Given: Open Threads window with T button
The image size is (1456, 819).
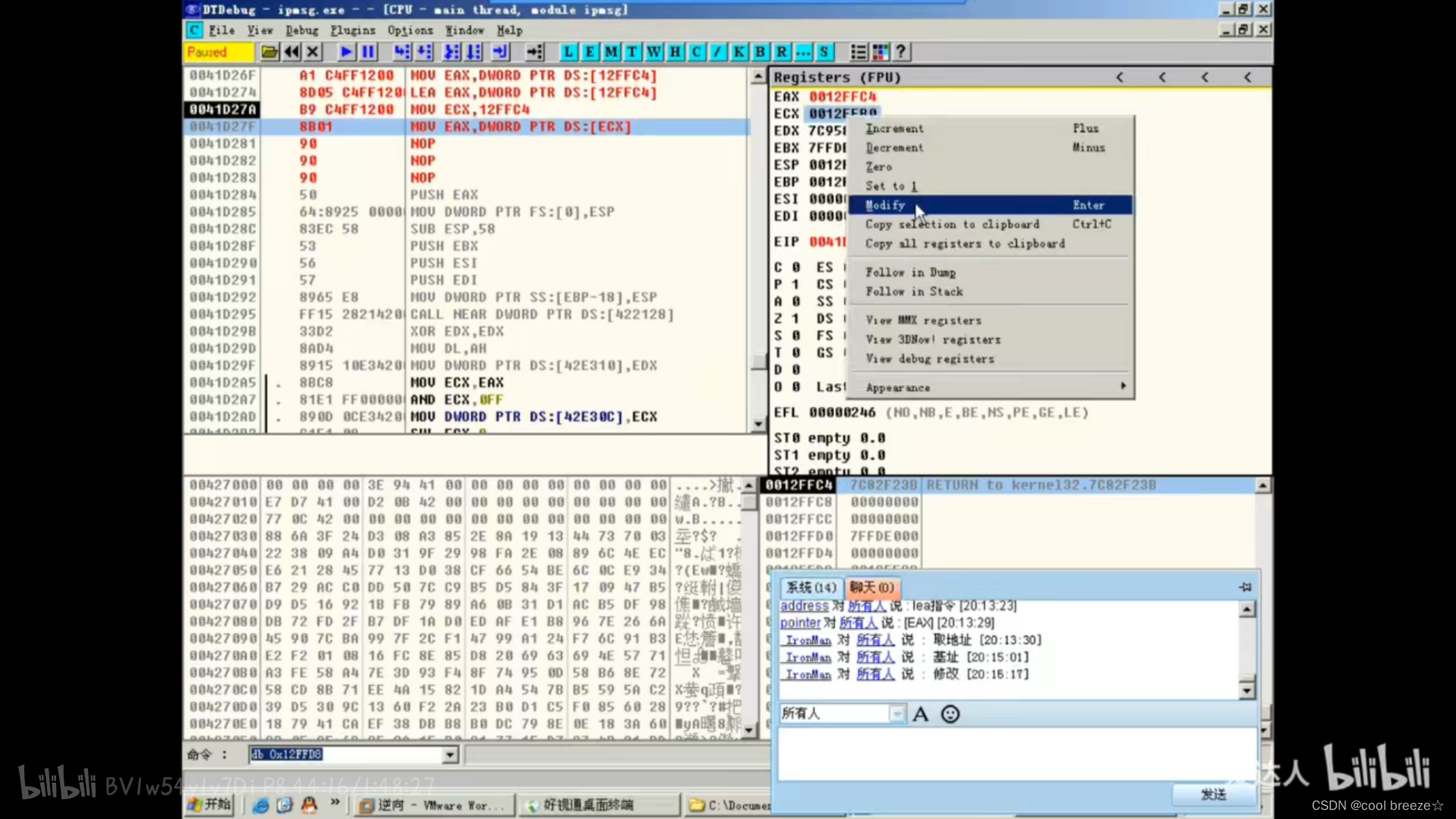Looking at the screenshot, I should pyautogui.click(x=632, y=52).
